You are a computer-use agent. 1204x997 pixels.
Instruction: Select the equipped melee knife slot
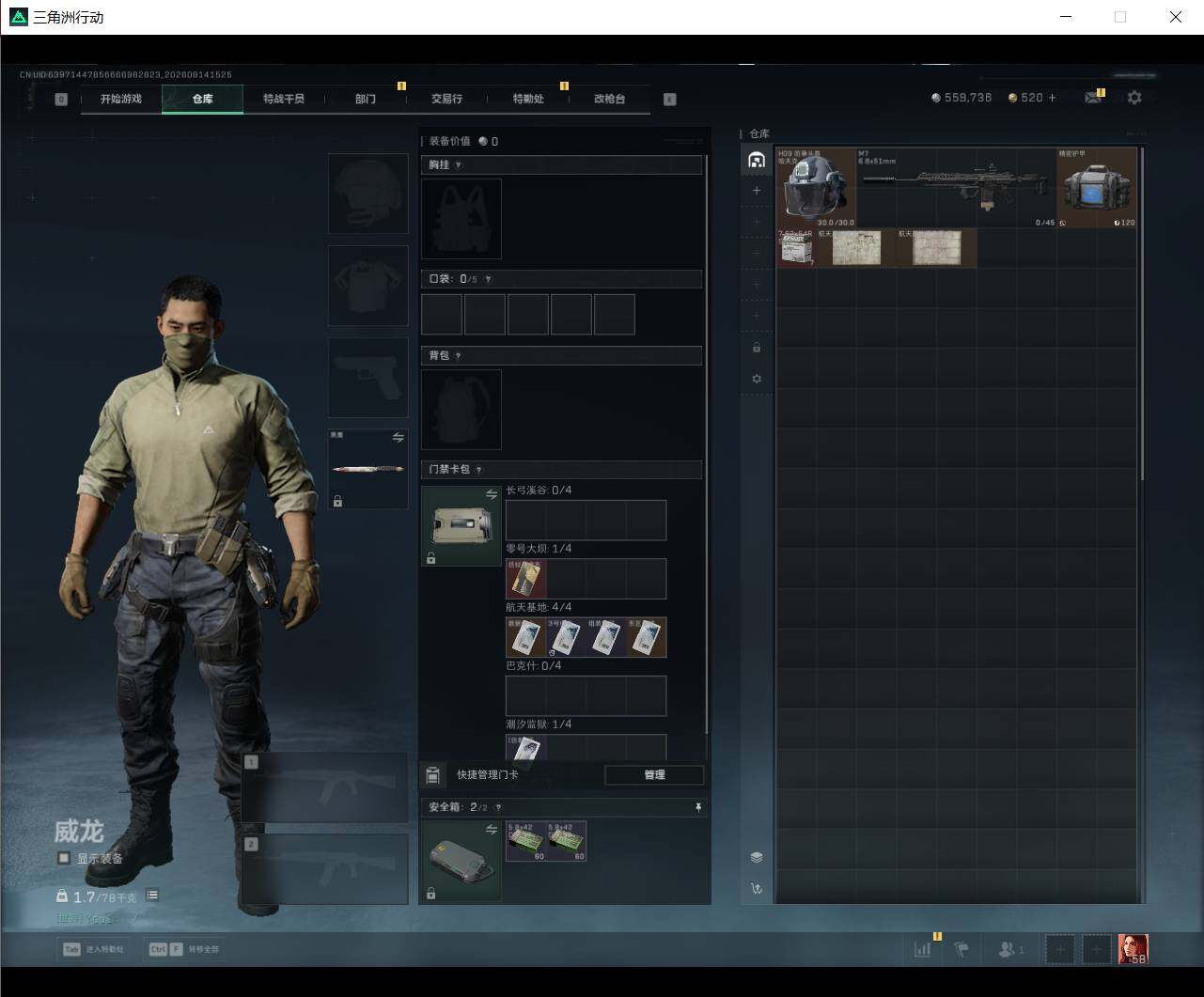coord(368,470)
